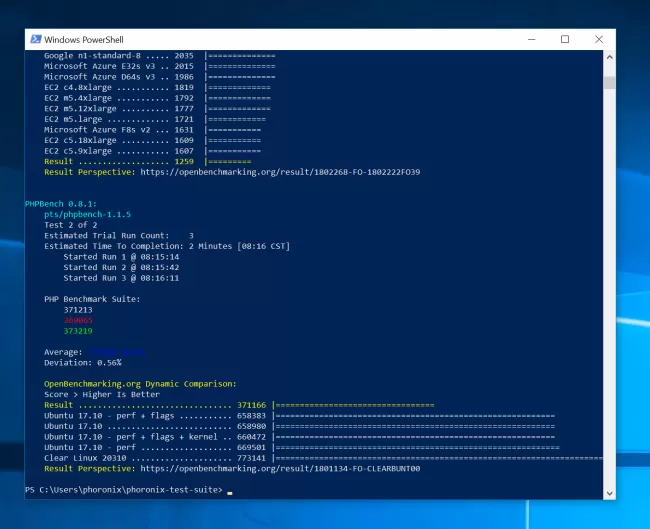Click the PowerShell icon in the title bar
The height and width of the screenshot is (529, 650).
[x=36, y=39]
